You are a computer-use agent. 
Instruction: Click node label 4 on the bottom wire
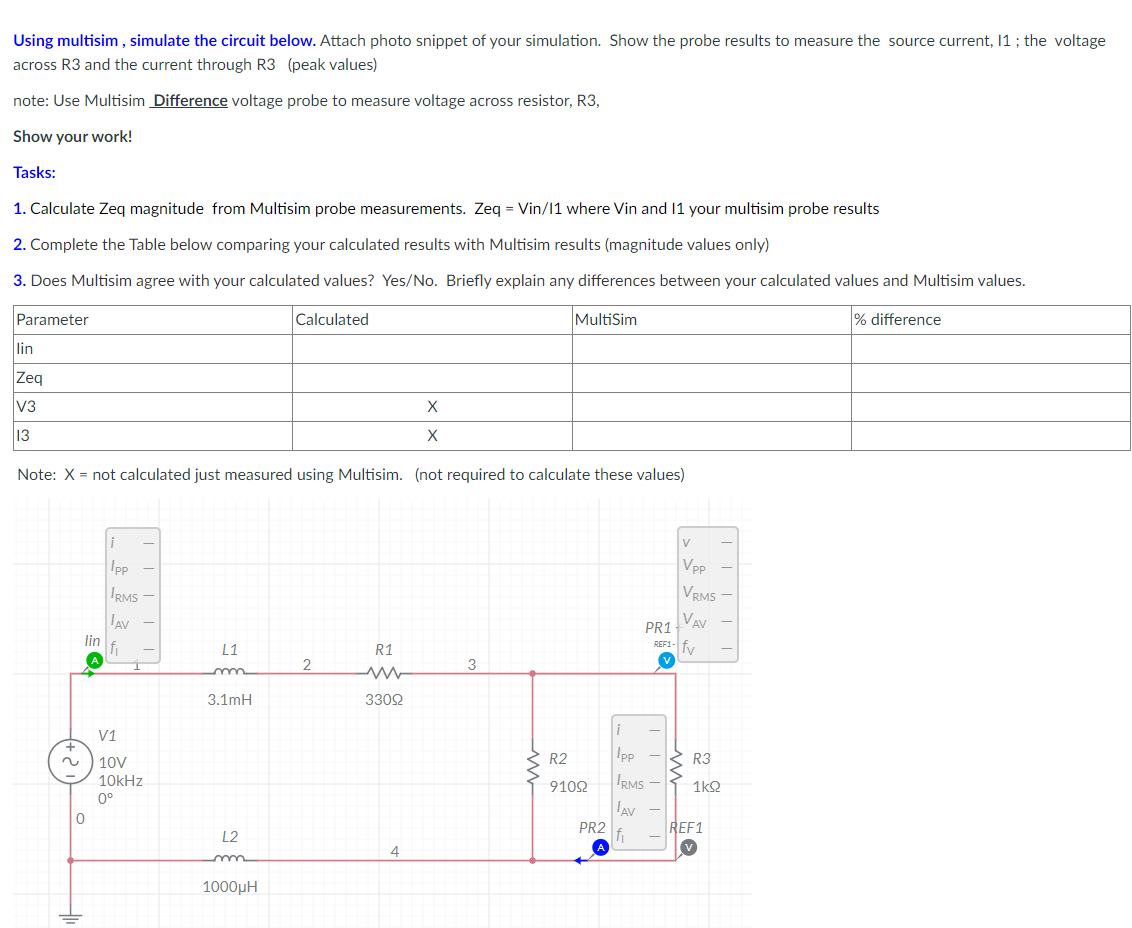point(395,851)
